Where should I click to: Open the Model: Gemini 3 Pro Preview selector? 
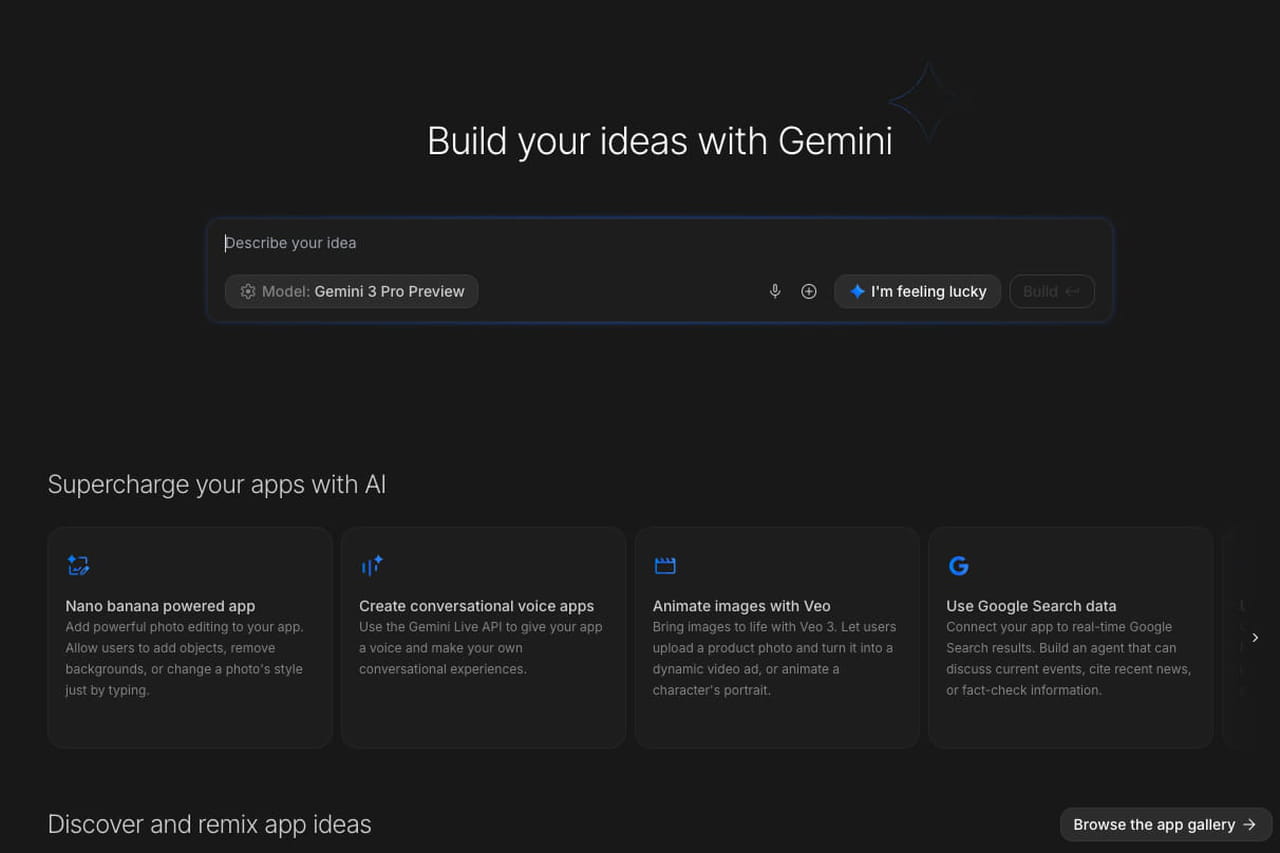(x=351, y=291)
